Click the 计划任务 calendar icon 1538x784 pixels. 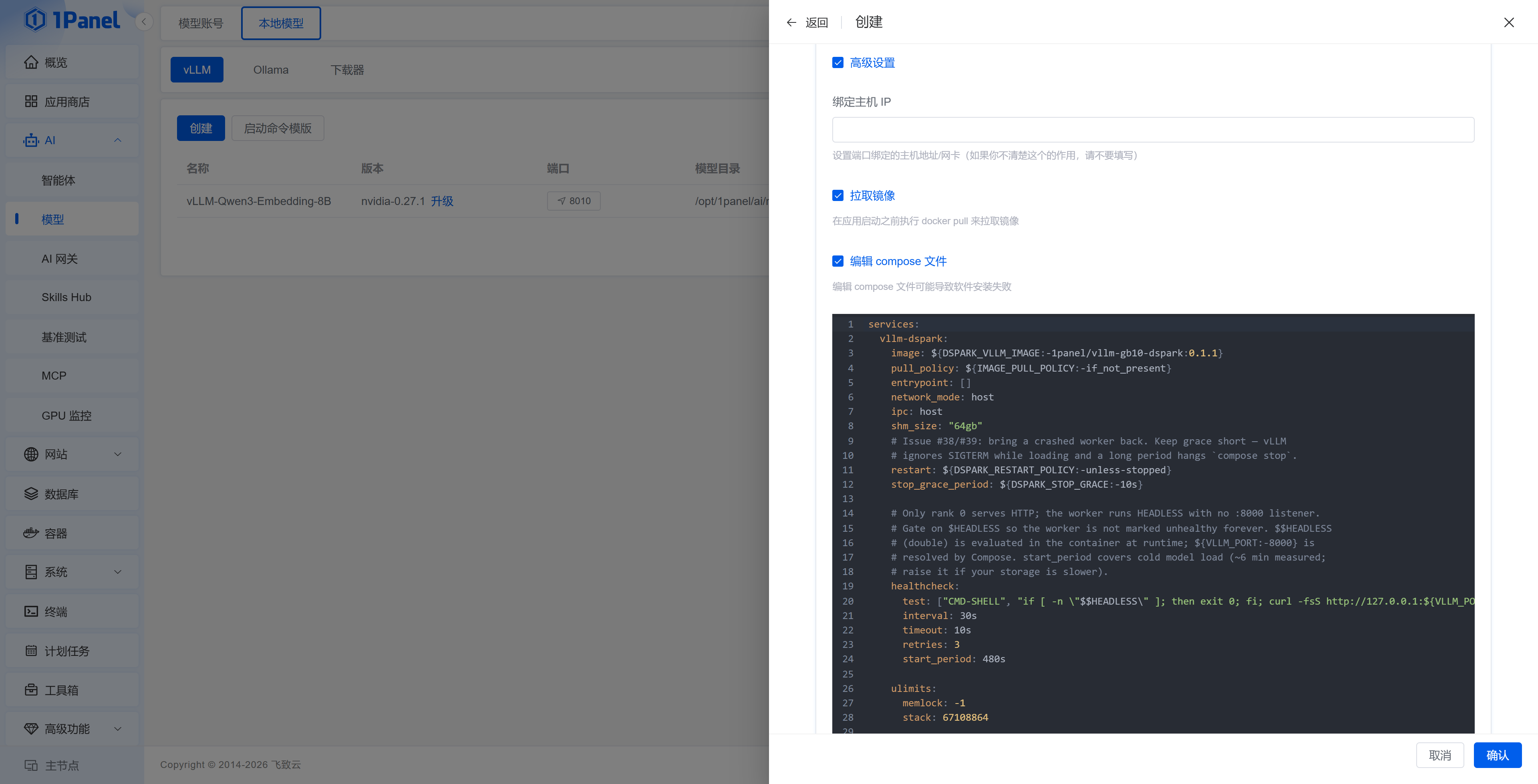(x=31, y=651)
